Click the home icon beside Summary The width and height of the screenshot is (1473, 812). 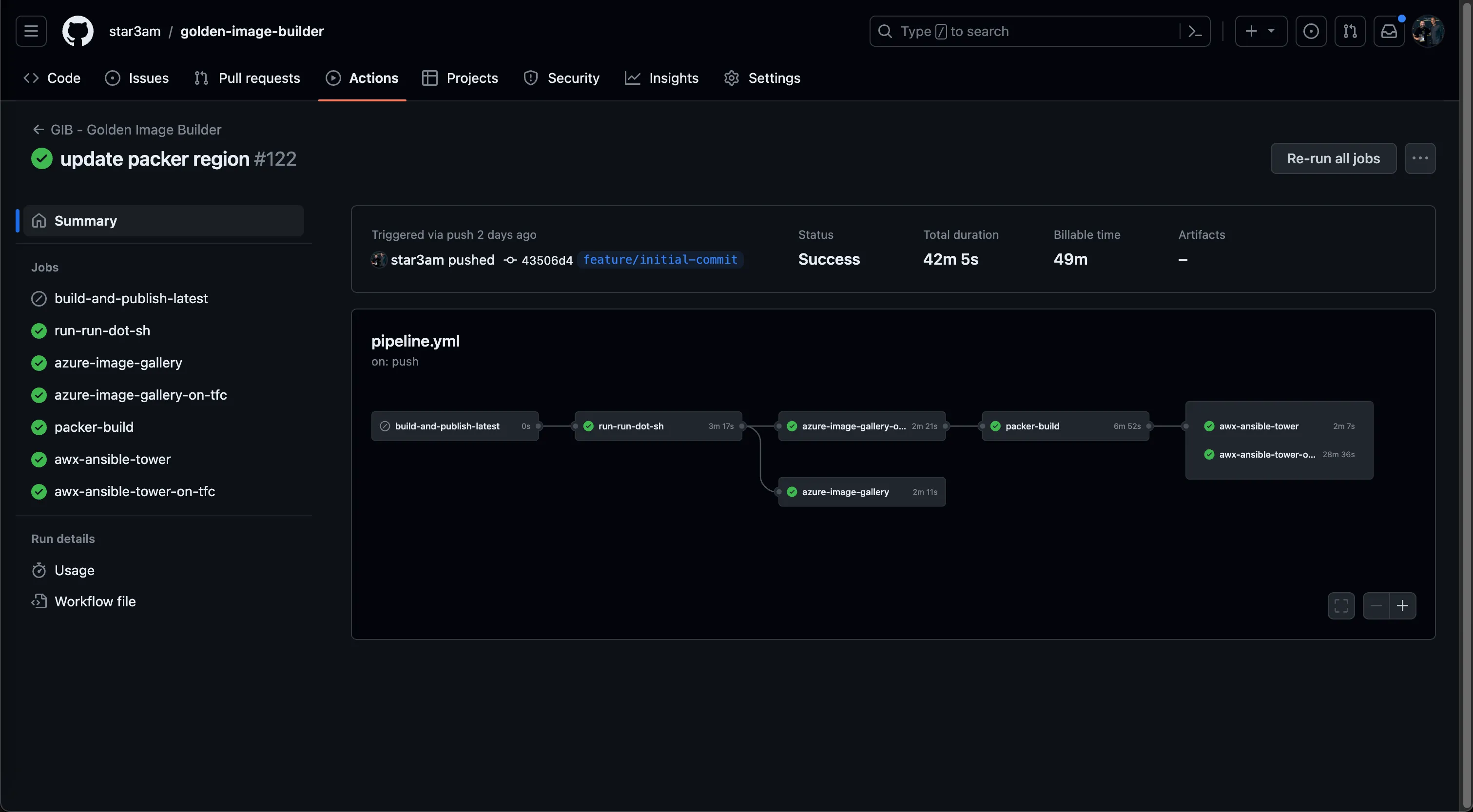point(39,221)
